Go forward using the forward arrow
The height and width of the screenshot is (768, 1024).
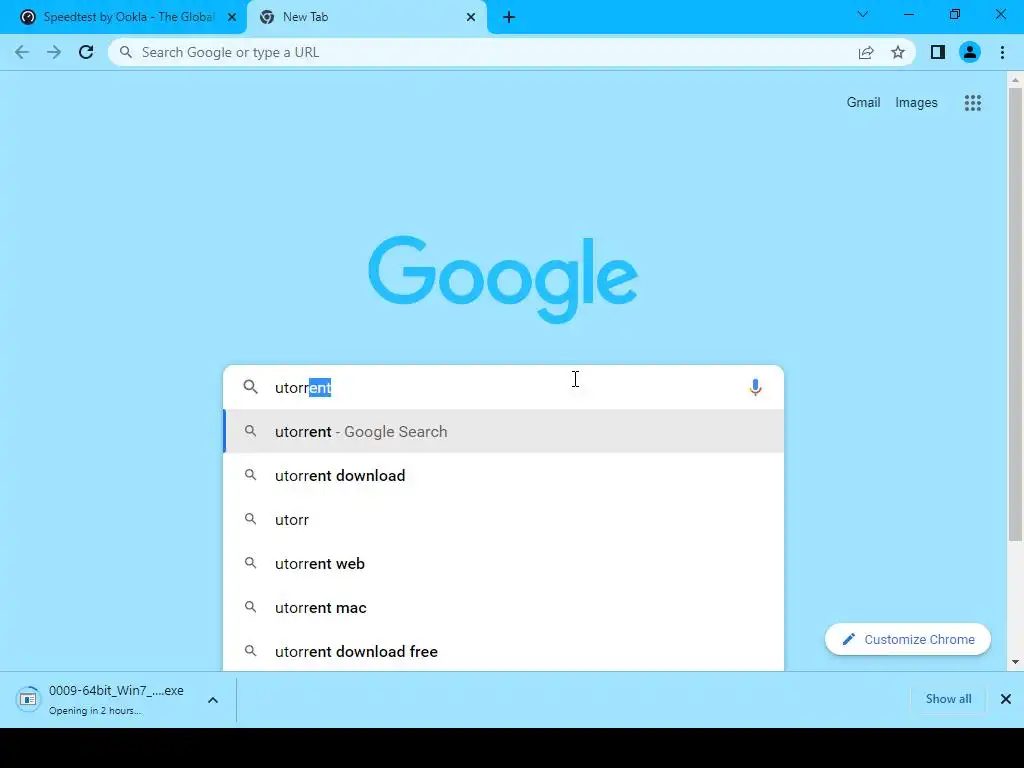coord(54,52)
